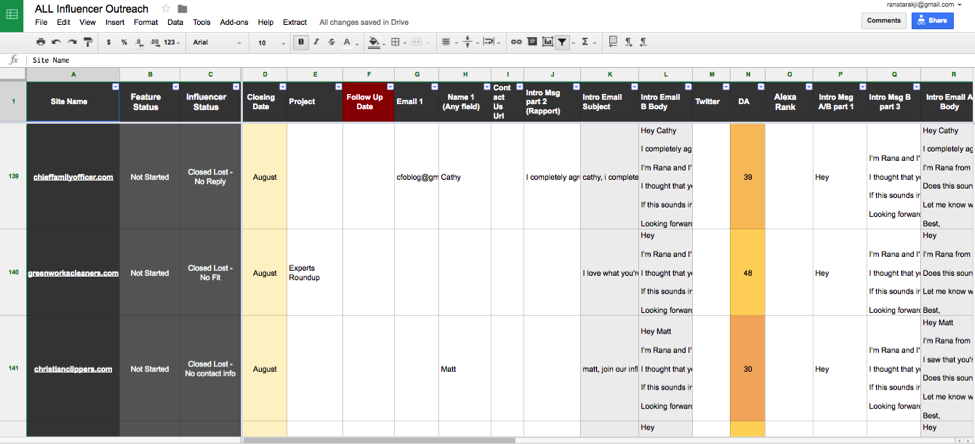Open the christianclippers.com link
Screen dimensions: 975x444
[x=73, y=369]
